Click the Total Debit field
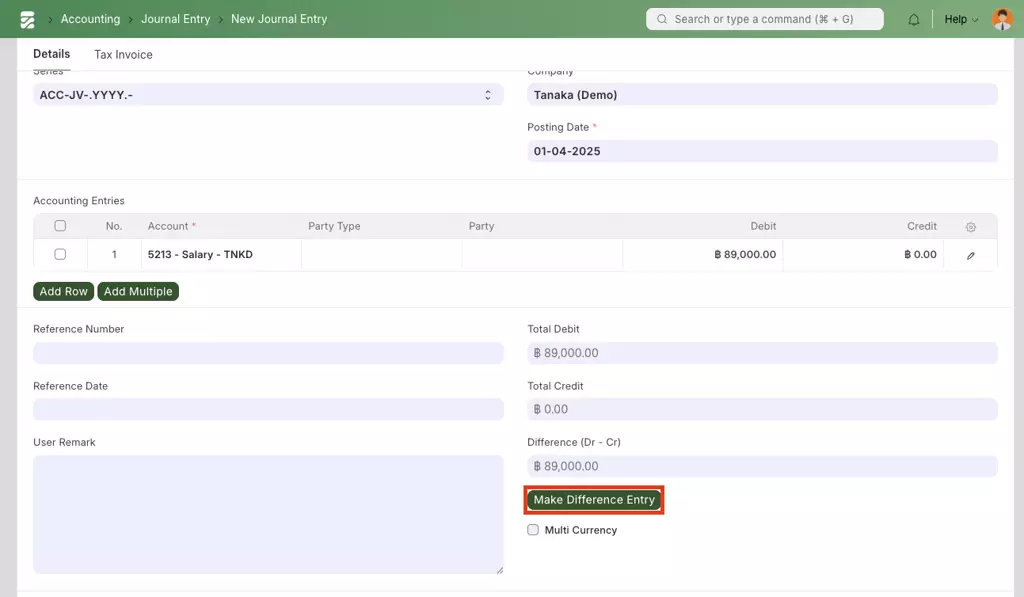Screen dimensions: 1024x597 [x=762, y=353]
